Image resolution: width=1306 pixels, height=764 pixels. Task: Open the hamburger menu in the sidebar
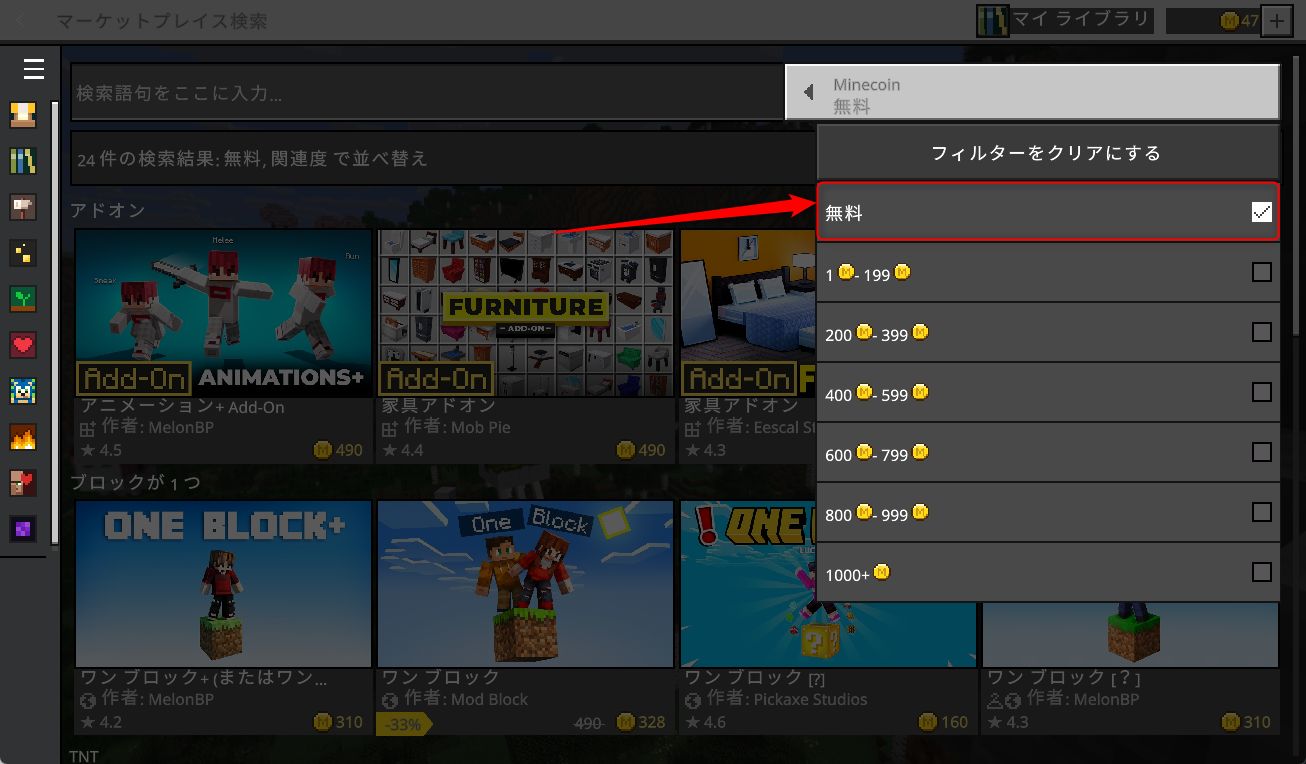pos(34,69)
